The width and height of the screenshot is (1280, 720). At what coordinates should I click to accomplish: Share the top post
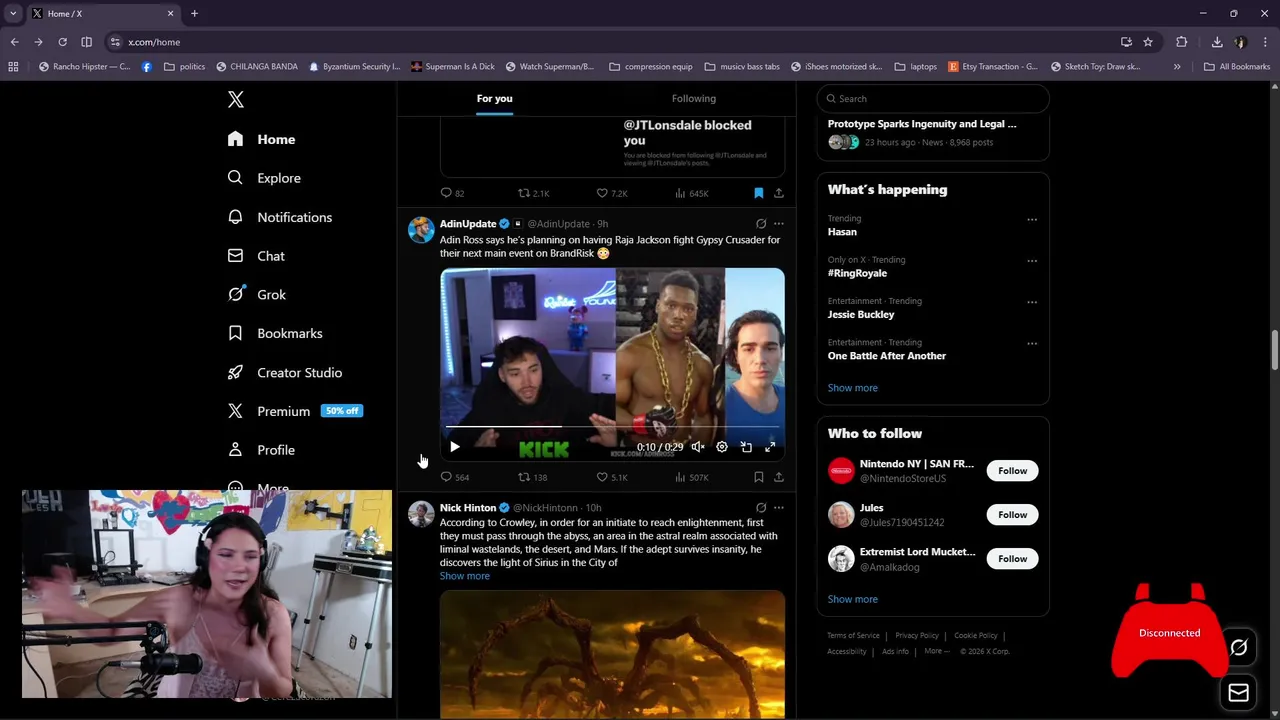779,193
